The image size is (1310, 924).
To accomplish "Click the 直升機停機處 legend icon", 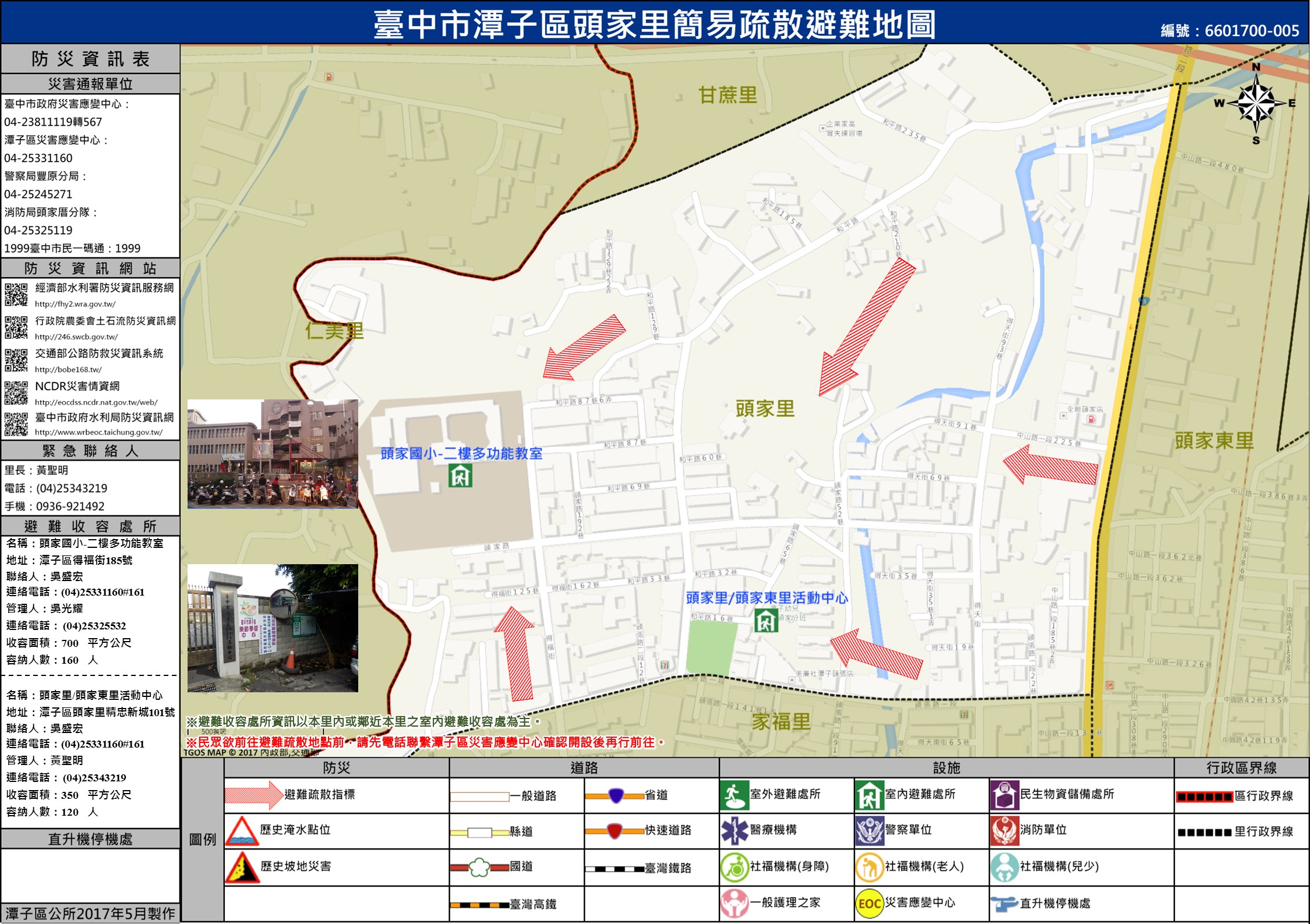I will [1004, 904].
